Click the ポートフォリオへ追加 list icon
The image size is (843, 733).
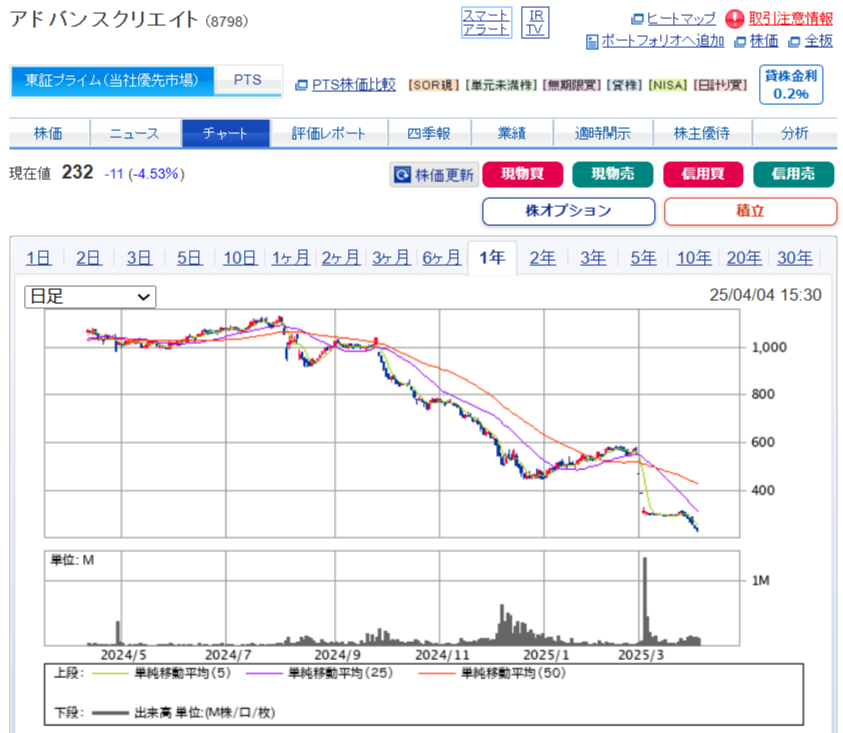click(592, 42)
